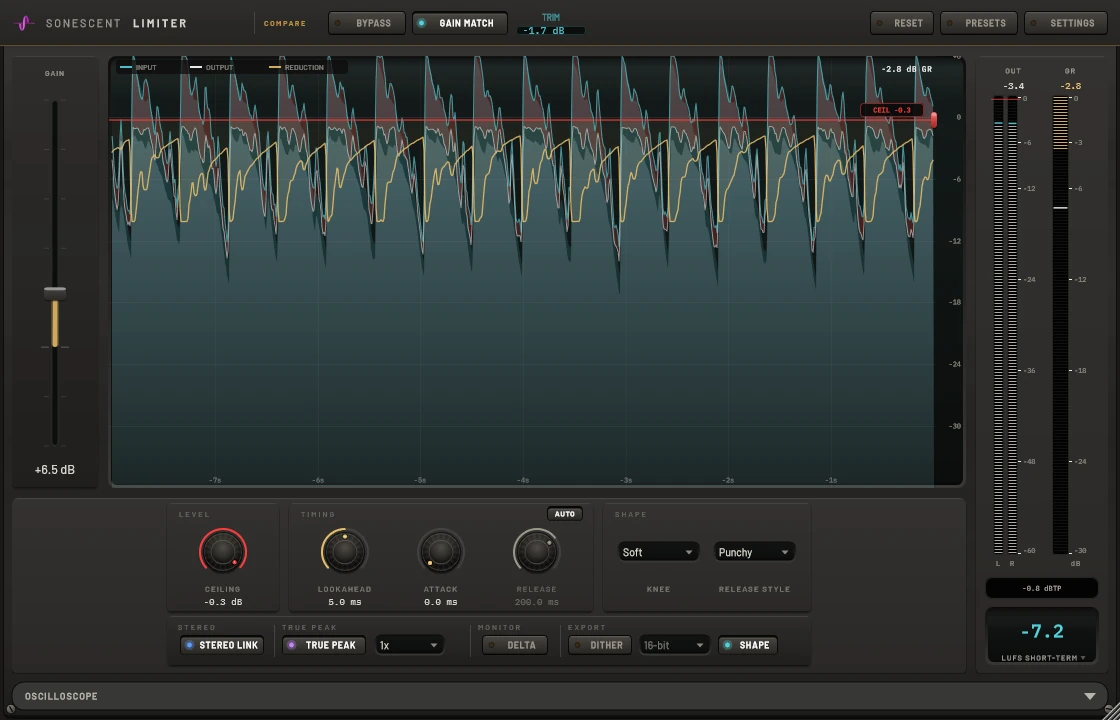Click the TRIM -1.7 dB value field
Viewport: 1120px width, 720px height.
point(551,31)
